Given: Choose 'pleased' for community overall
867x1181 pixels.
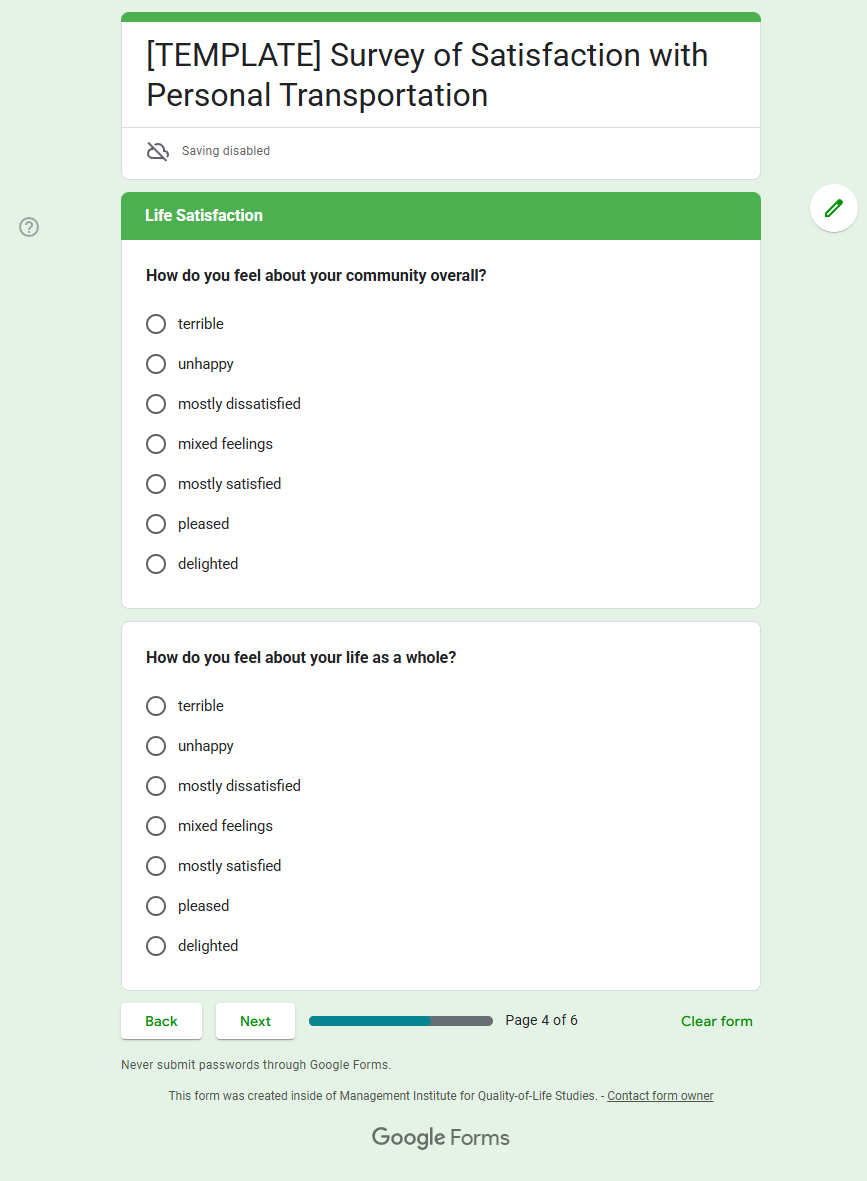Looking at the screenshot, I should point(156,524).
